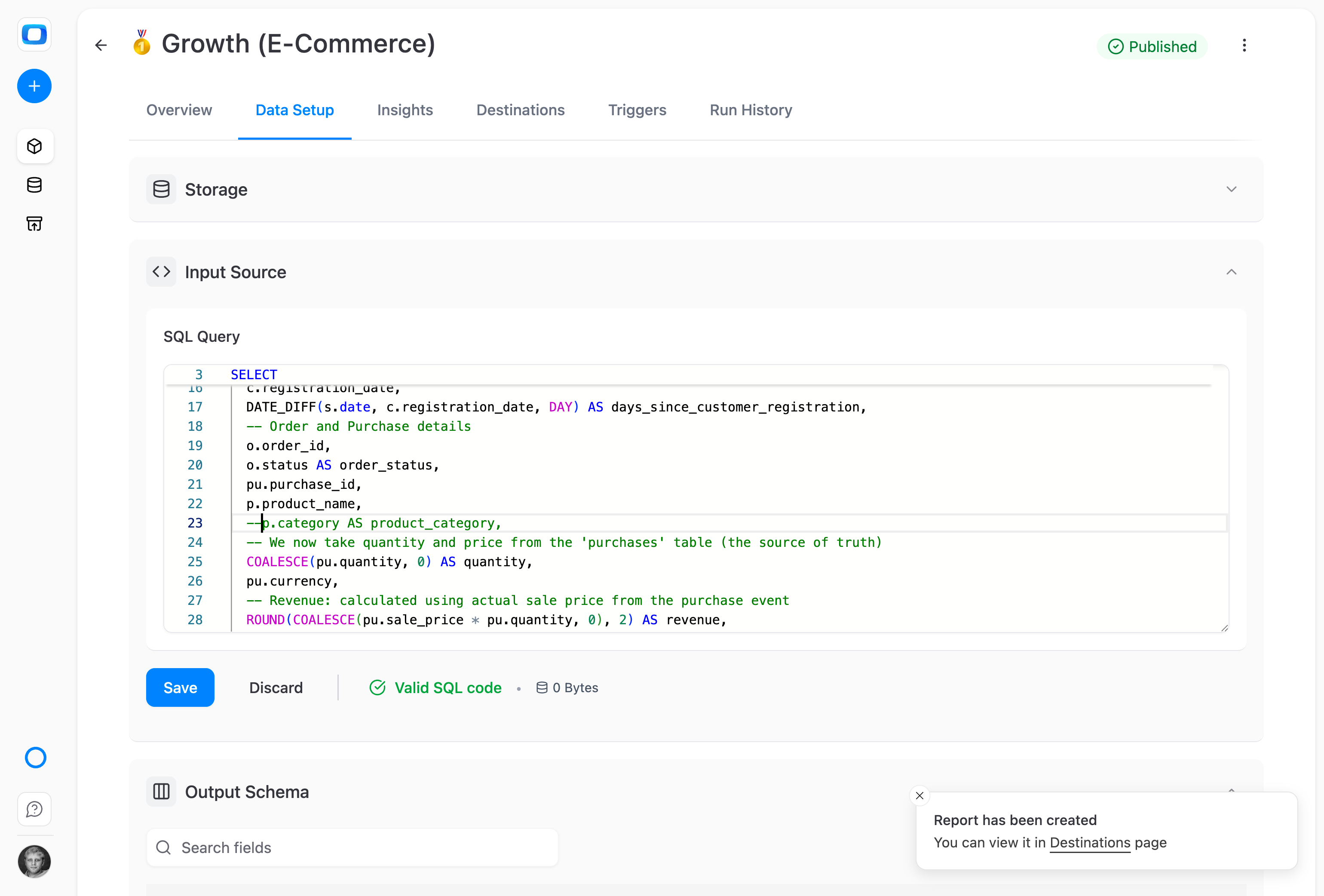Click line number 28 in gutter
Image resolution: width=1324 pixels, height=896 pixels.
pos(195,620)
